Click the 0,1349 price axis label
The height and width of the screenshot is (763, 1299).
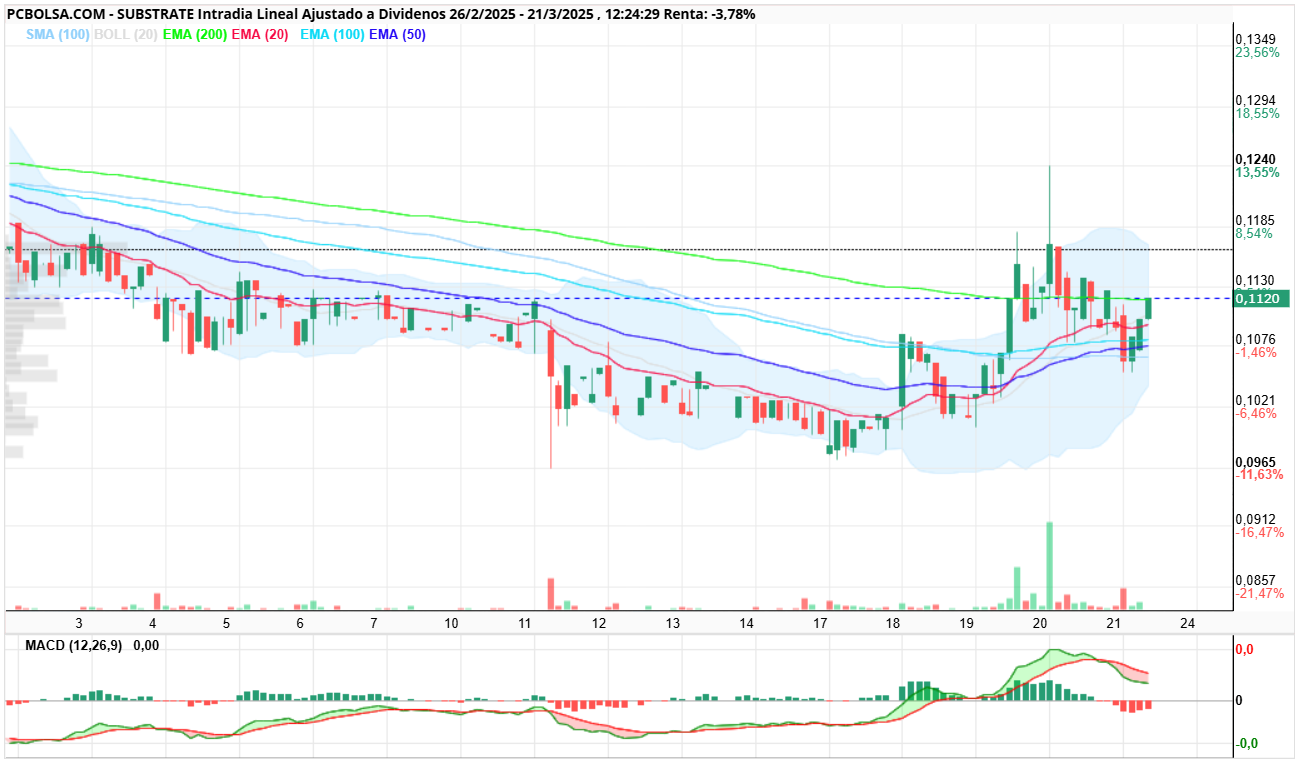coord(1256,39)
